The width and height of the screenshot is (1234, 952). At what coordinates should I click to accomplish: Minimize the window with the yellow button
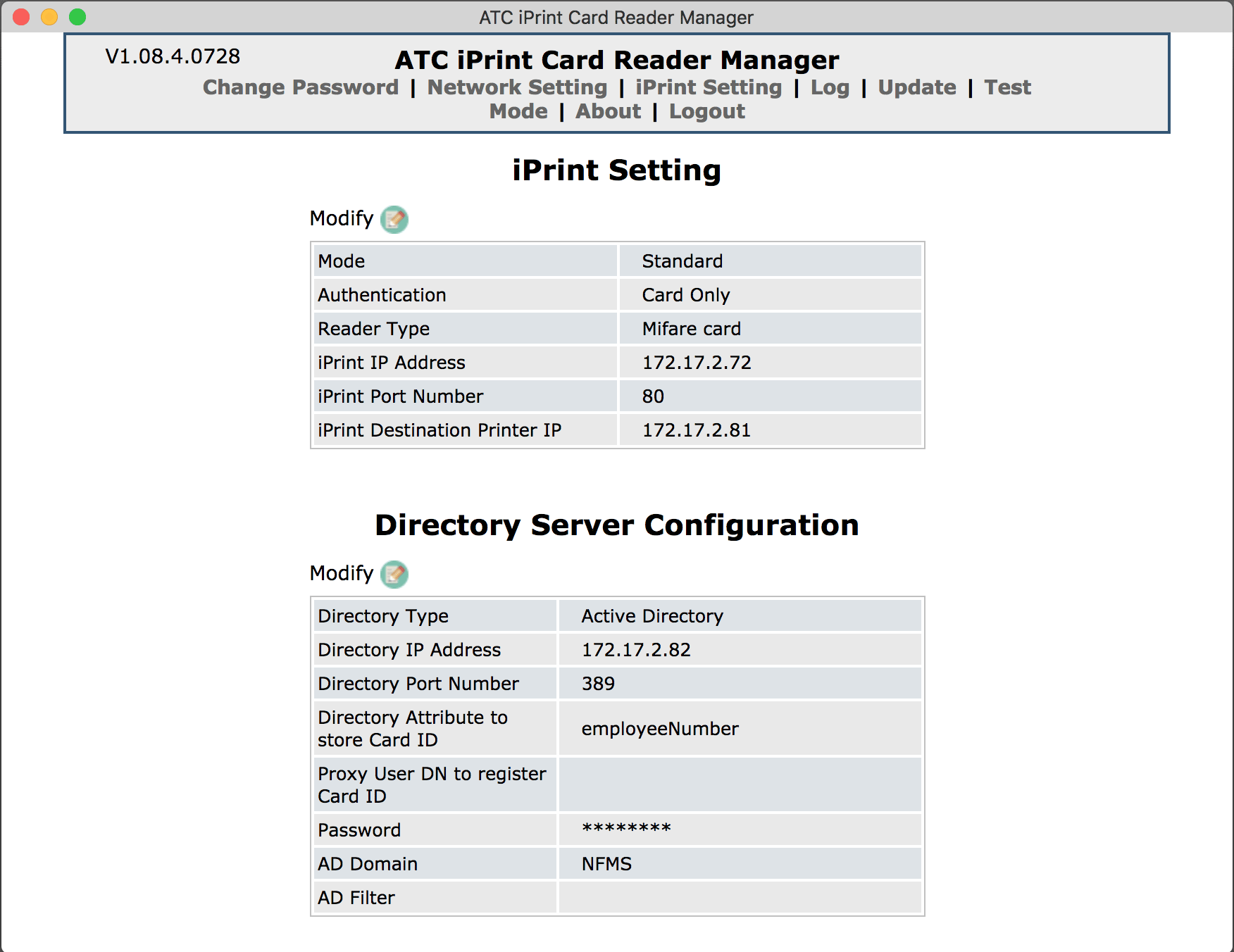coord(49,17)
